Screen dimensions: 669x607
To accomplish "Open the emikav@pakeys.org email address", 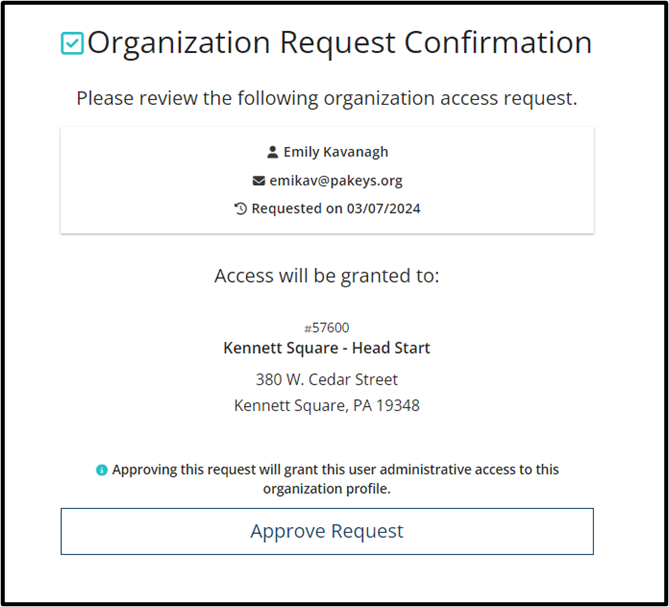I will 336,181.
